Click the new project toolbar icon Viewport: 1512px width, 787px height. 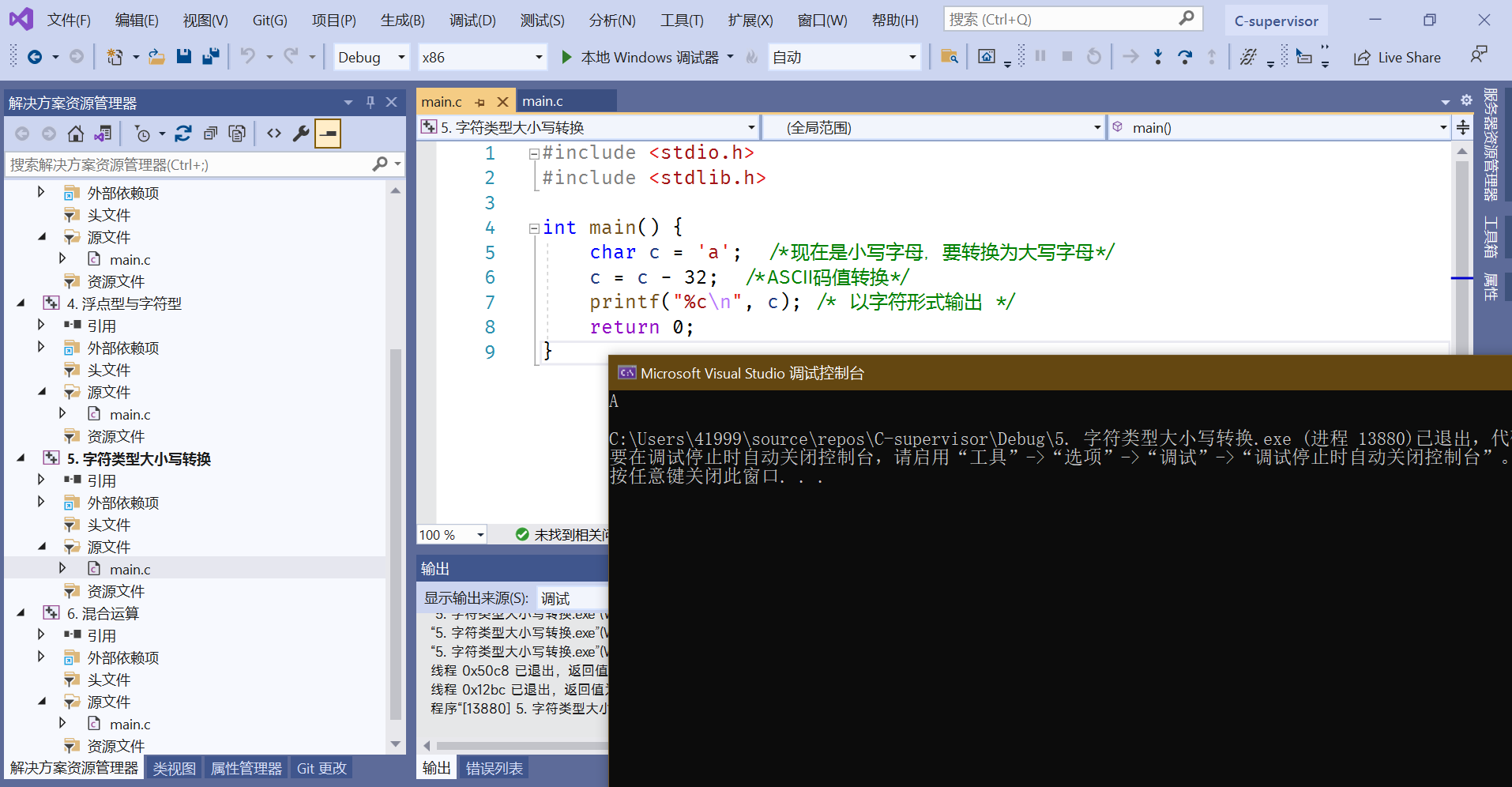pyautogui.click(x=115, y=57)
